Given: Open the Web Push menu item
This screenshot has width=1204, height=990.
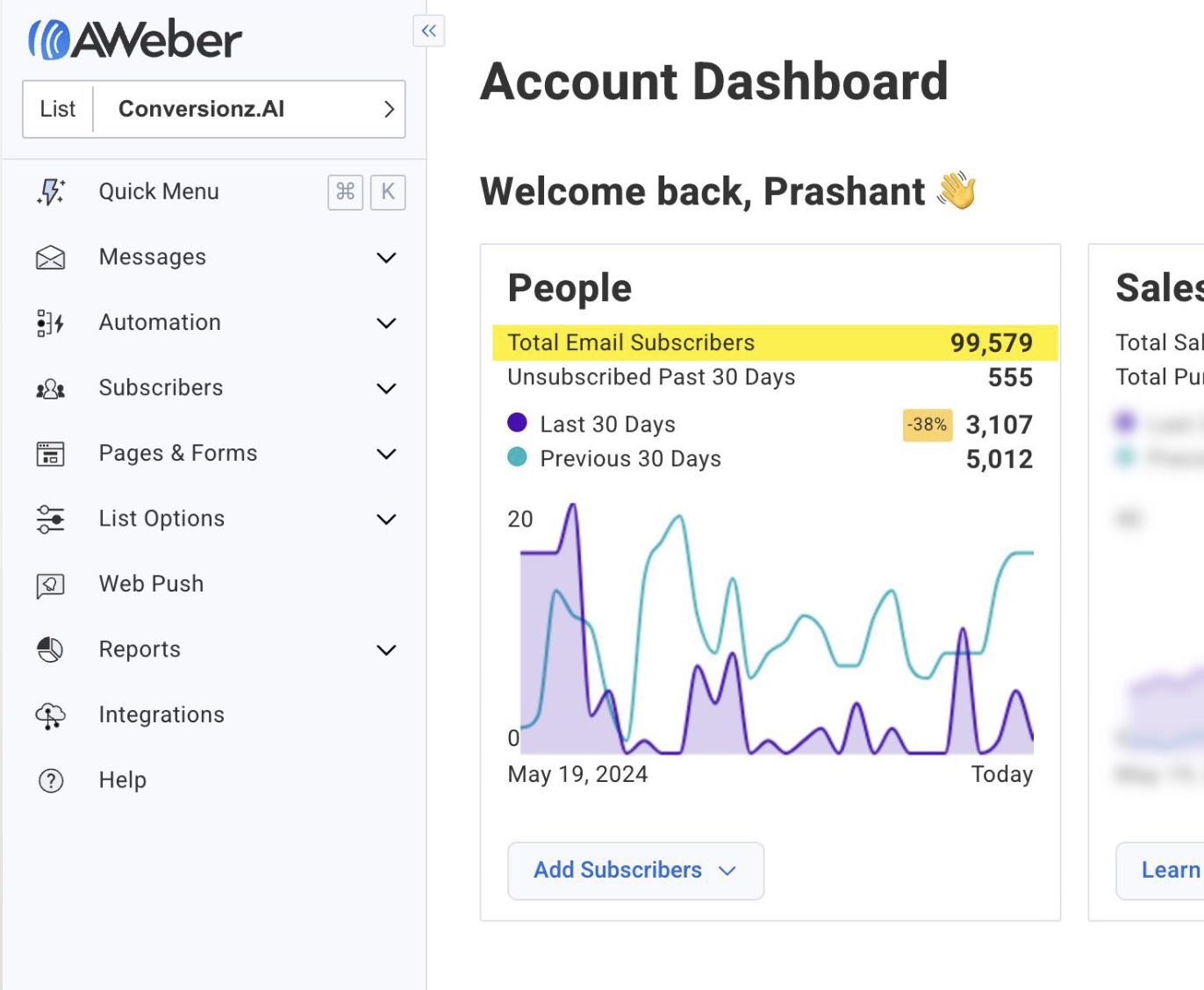Looking at the screenshot, I should pyautogui.click(x=151, y=585).
